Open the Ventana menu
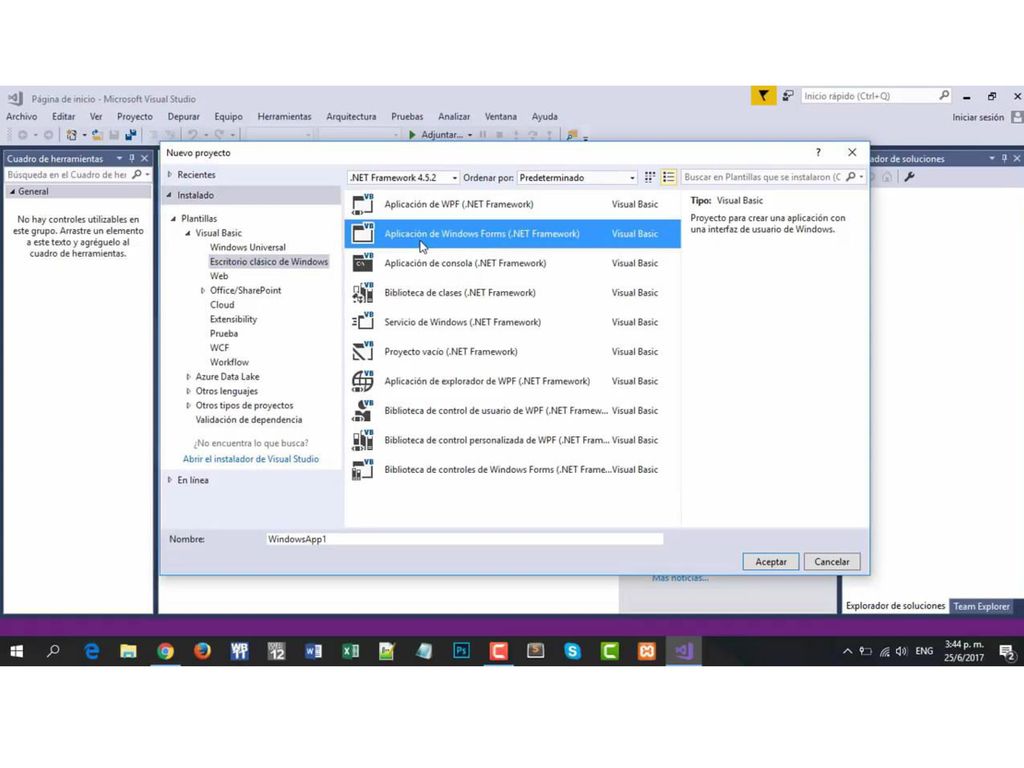The width and height of the screenshot is (1024, 768). click(x=500, y=116)
